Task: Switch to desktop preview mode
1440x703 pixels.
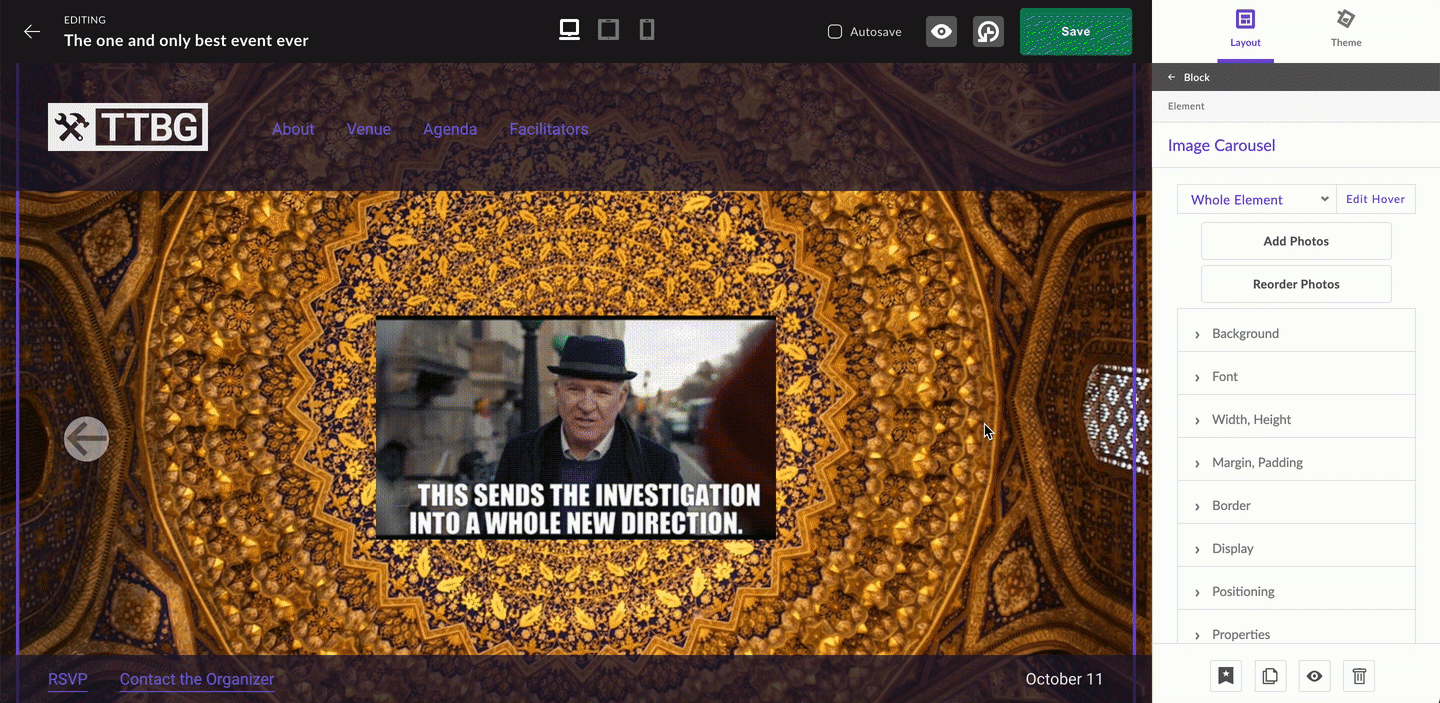Action: click(x=569, y=30)
